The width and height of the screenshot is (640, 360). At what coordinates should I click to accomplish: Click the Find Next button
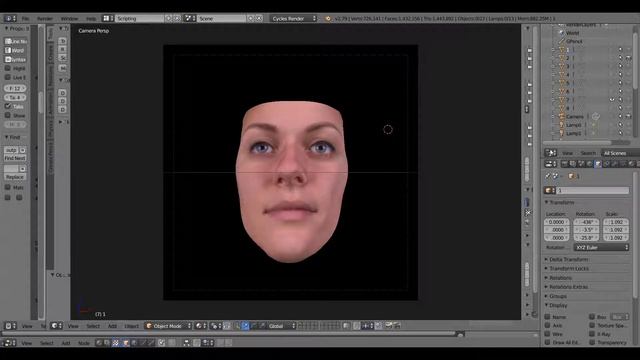[15, 158]
